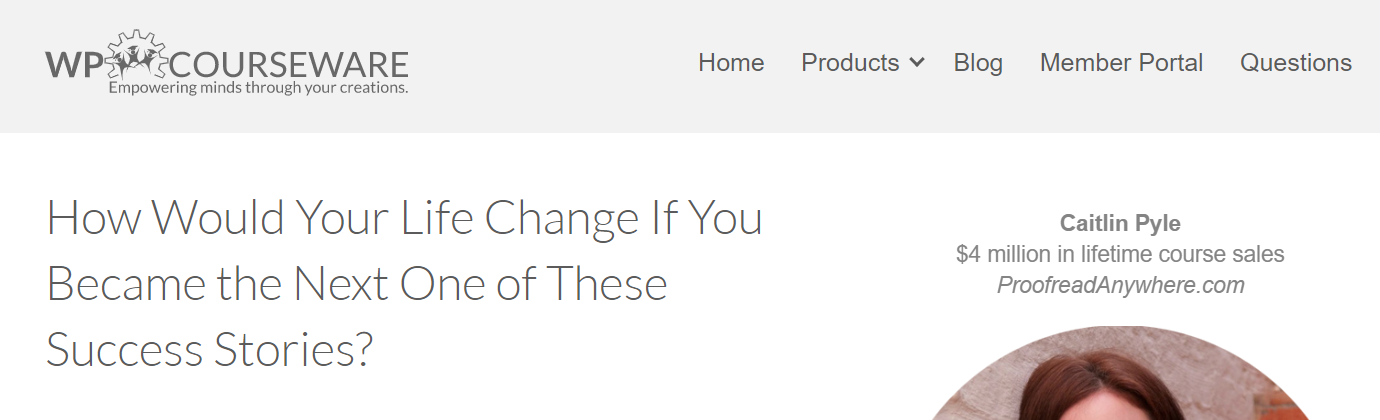Visit the Member Portal page
This screenshot has width=1380, height=420.
(x=1122, y=63)
